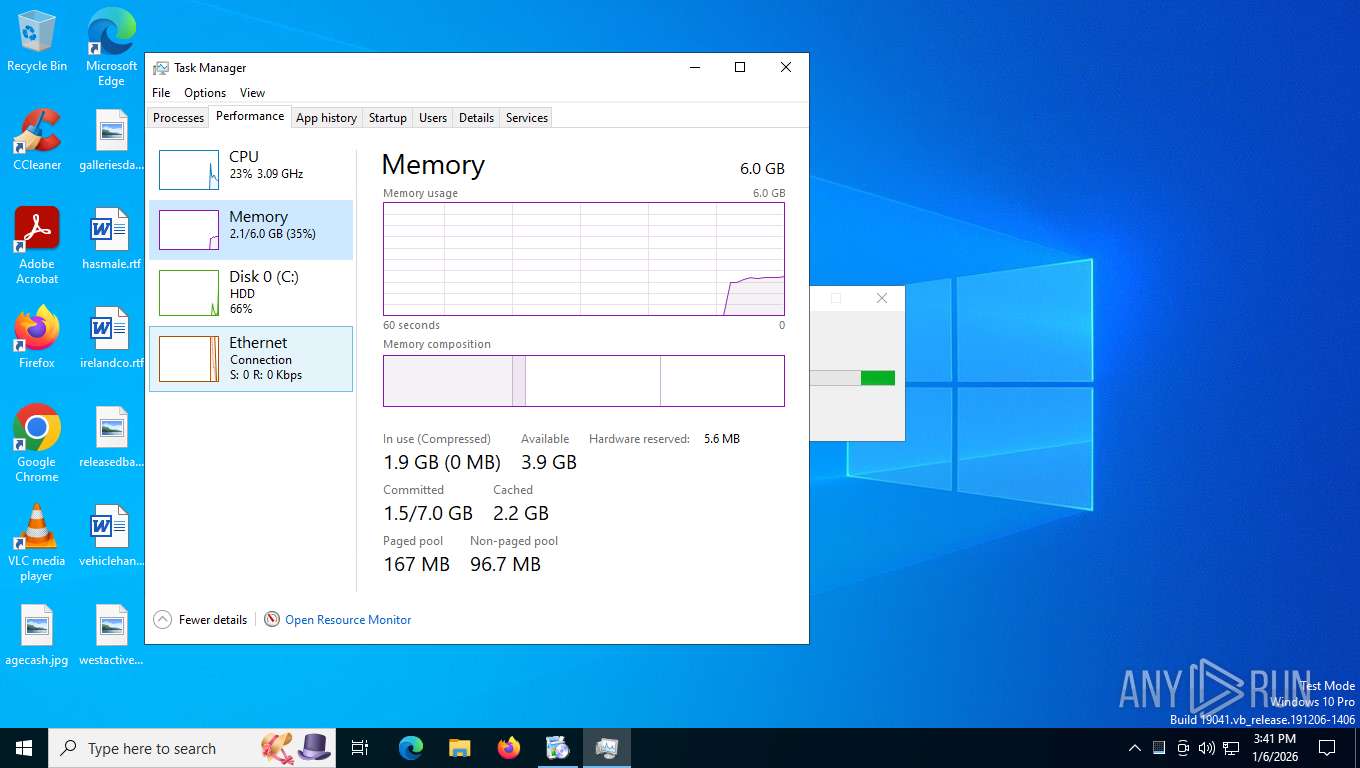The width and height of the screenshot is (1360, 768).
Task: Launch Edge from the taskbar
Action: [x=411, y=748]
